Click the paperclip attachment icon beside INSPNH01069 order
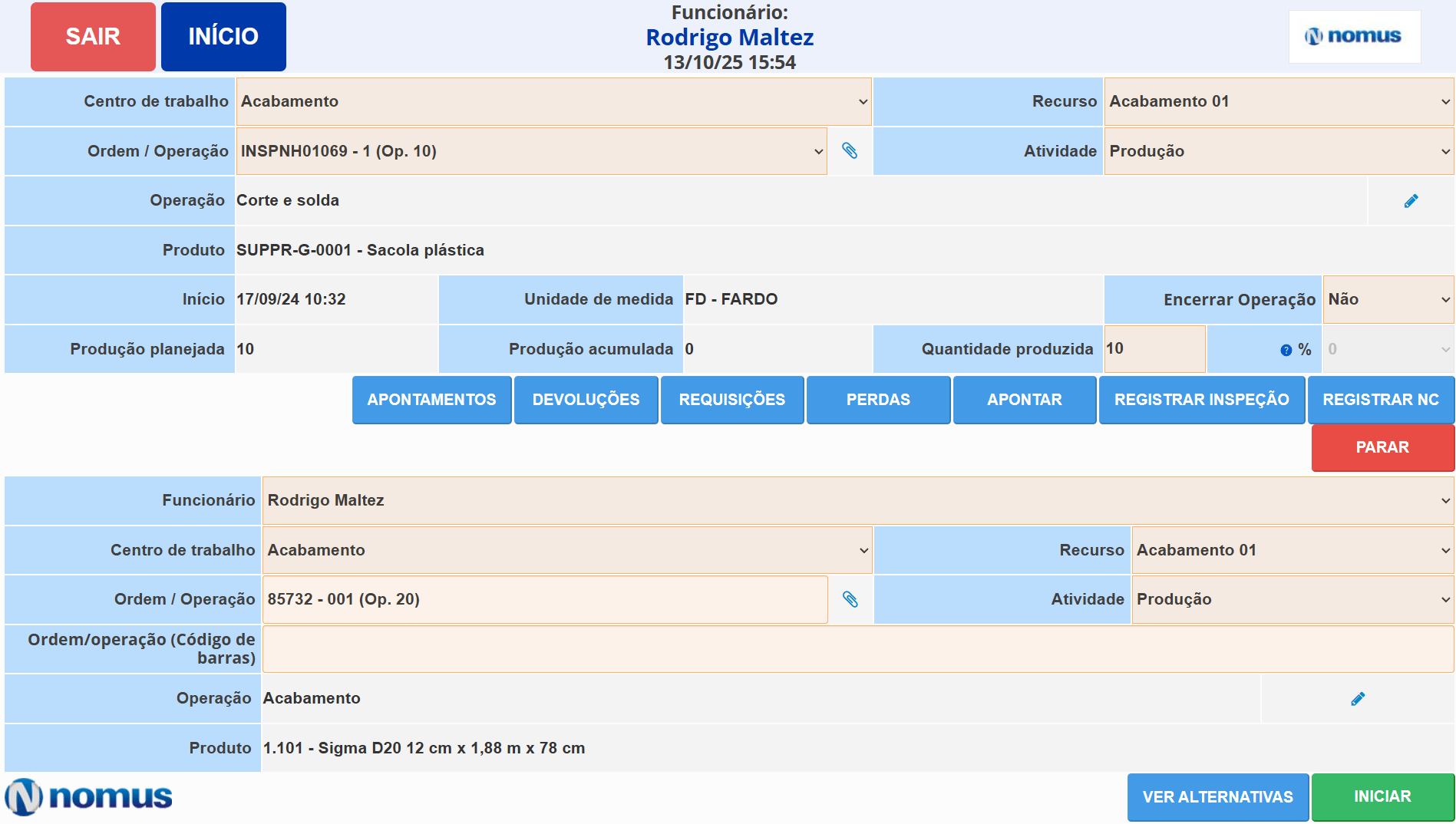Screen dimensions: 1456x824 coord(849,150)
